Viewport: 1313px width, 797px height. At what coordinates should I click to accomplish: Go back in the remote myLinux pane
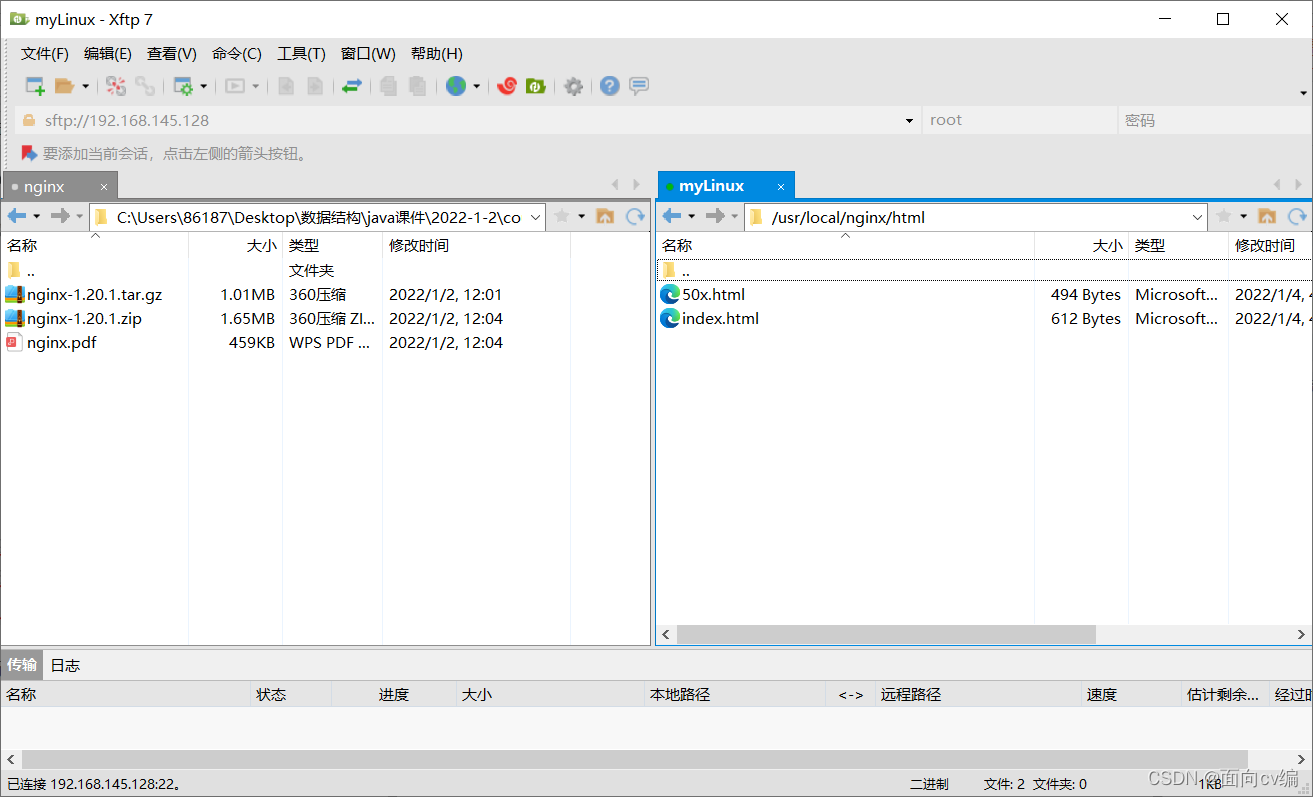point(672,216)
